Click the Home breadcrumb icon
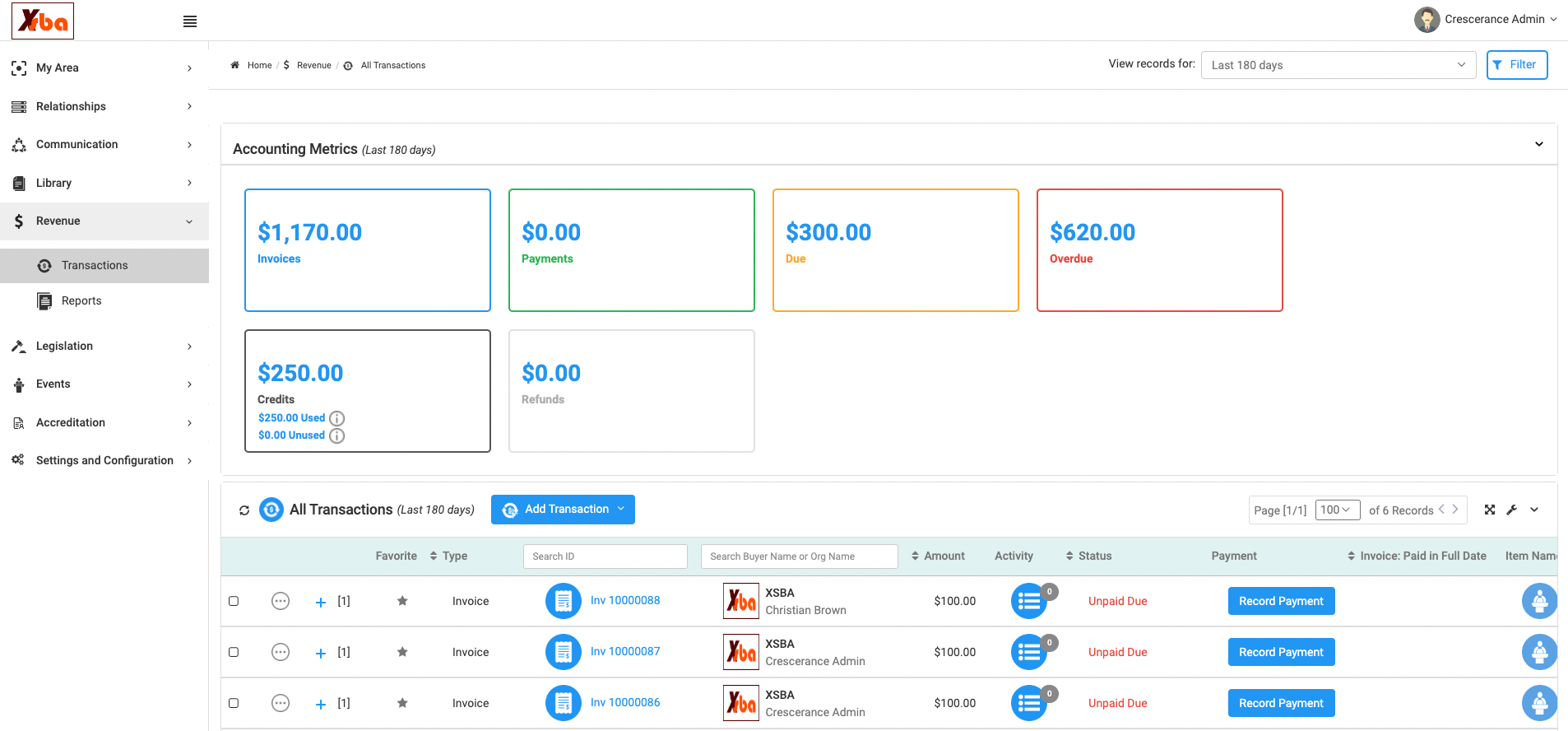This screenshot has height=731, width=1568. 234,65
